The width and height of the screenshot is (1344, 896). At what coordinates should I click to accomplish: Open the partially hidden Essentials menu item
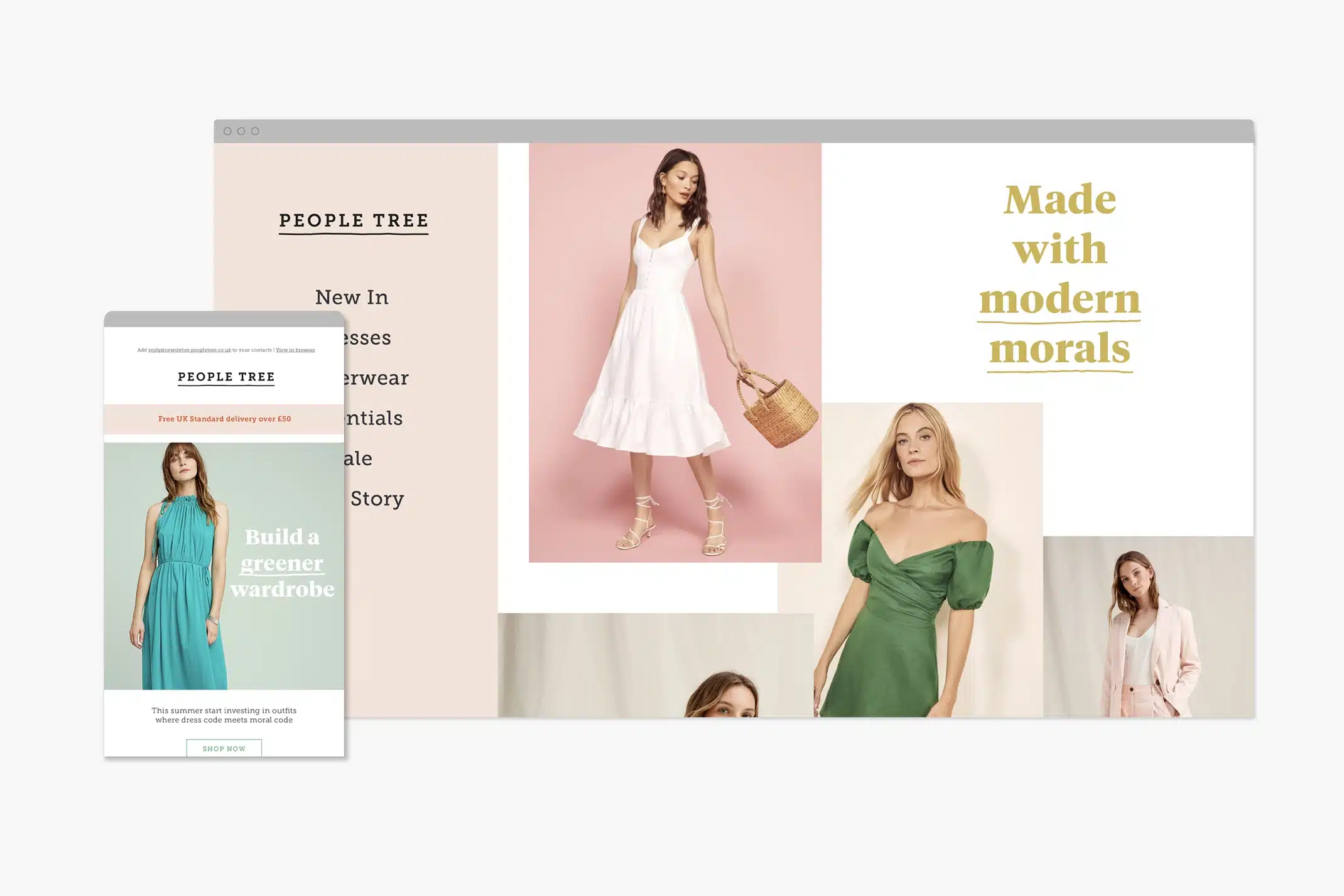coord(374,418)
